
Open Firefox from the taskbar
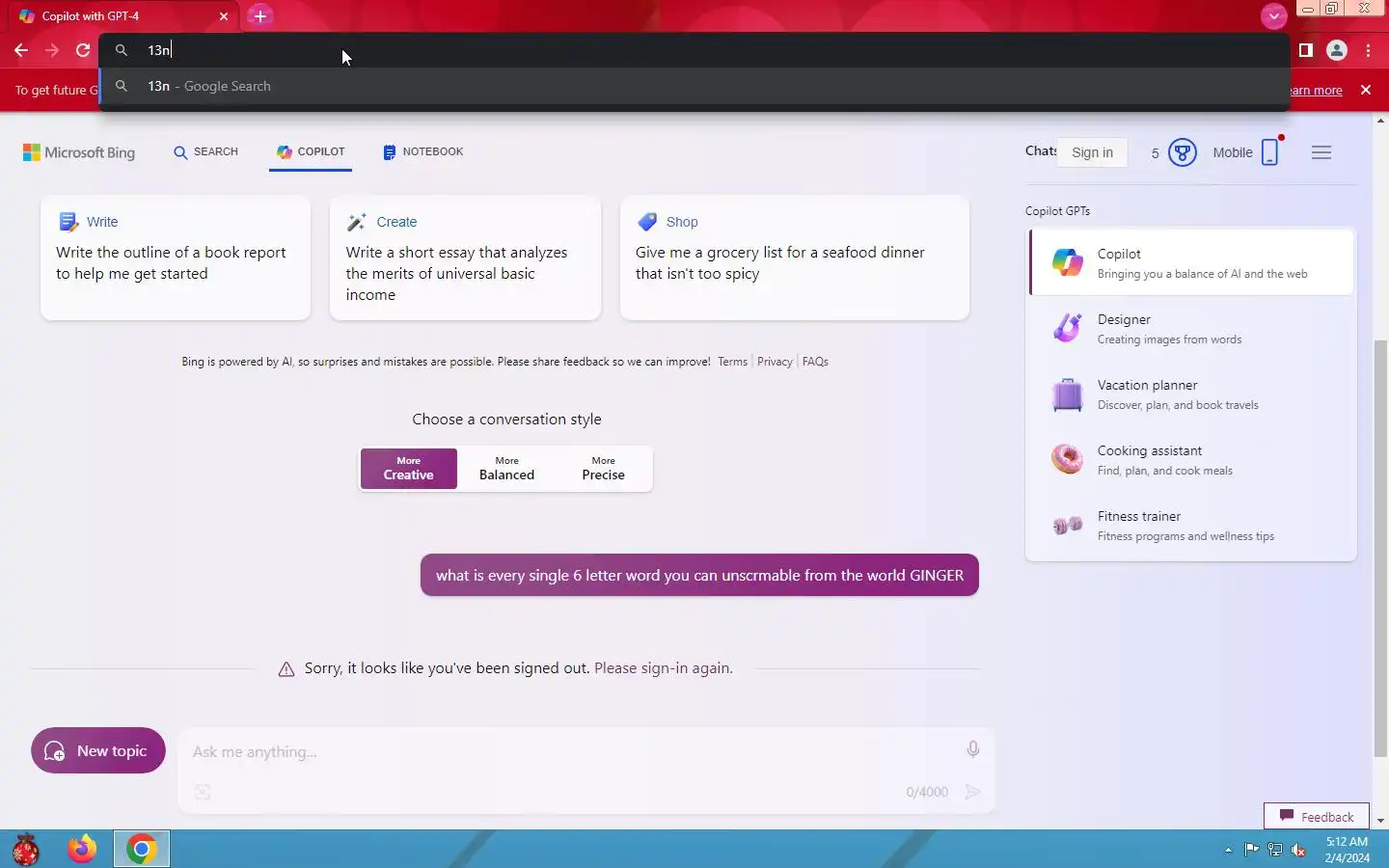point(82,849)
